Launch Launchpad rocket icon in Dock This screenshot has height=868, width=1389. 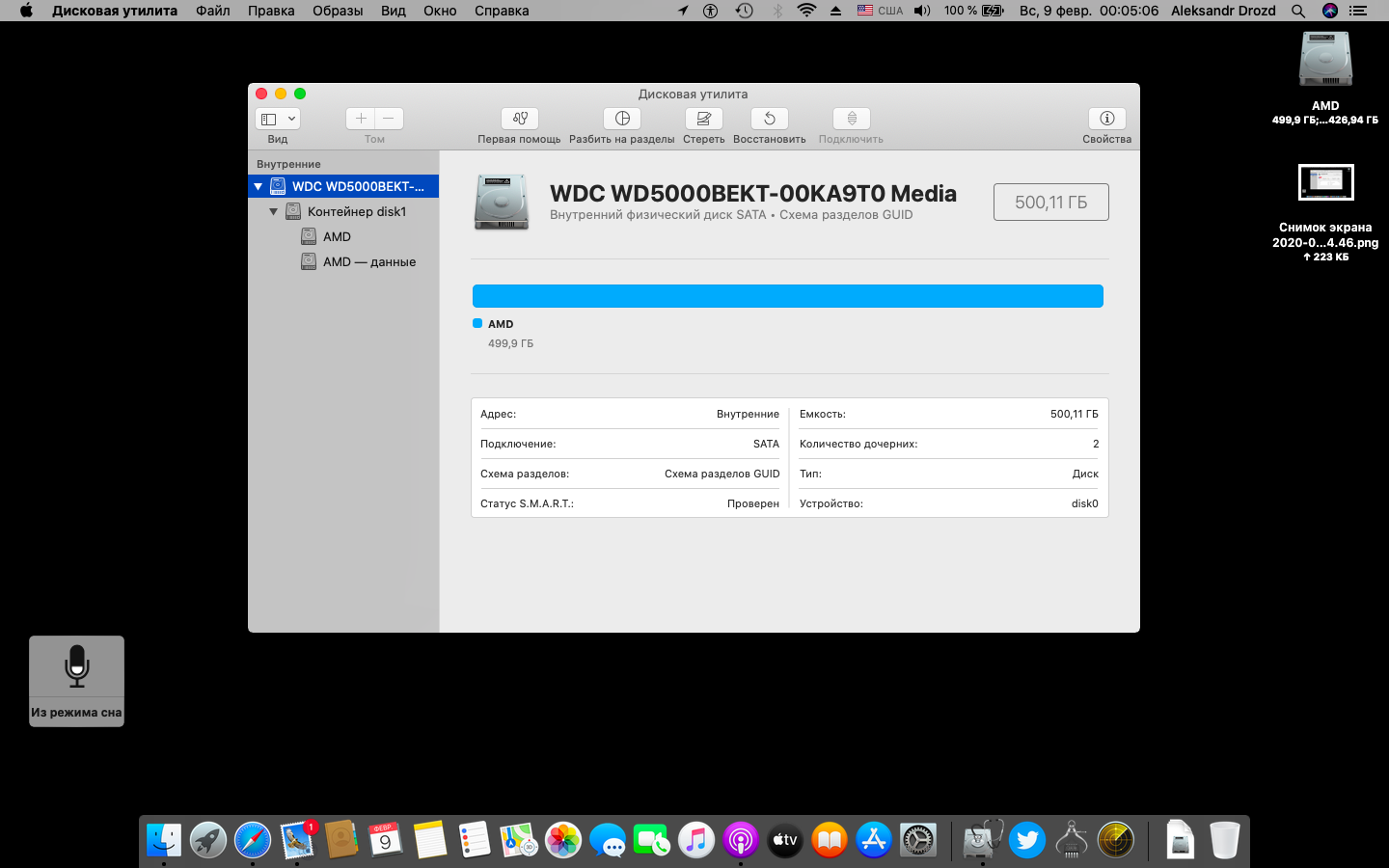tap(208, 840)
